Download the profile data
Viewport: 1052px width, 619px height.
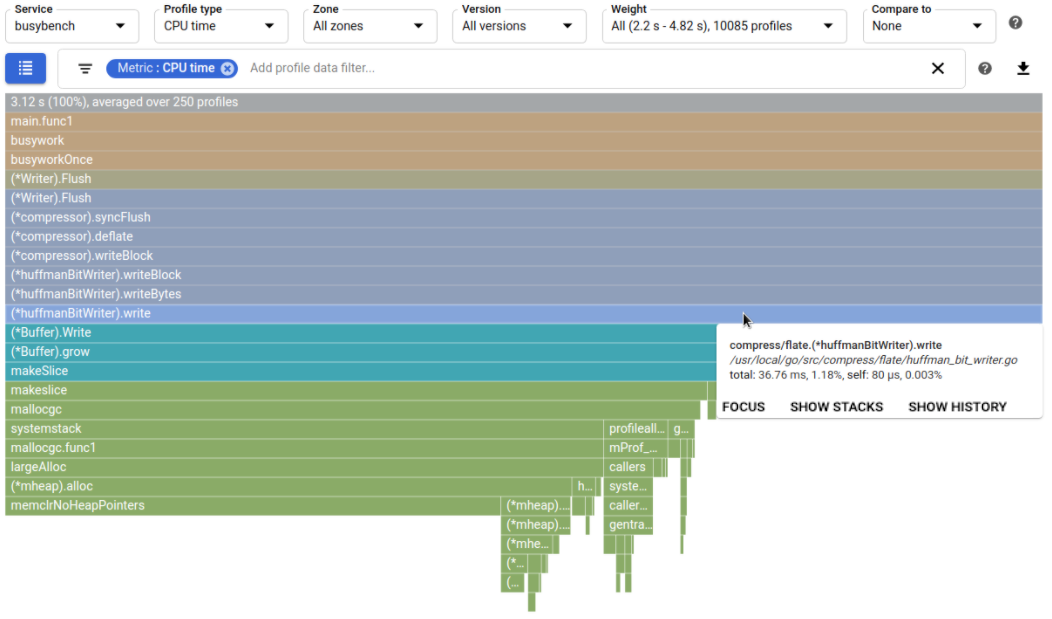[1023, 68]
